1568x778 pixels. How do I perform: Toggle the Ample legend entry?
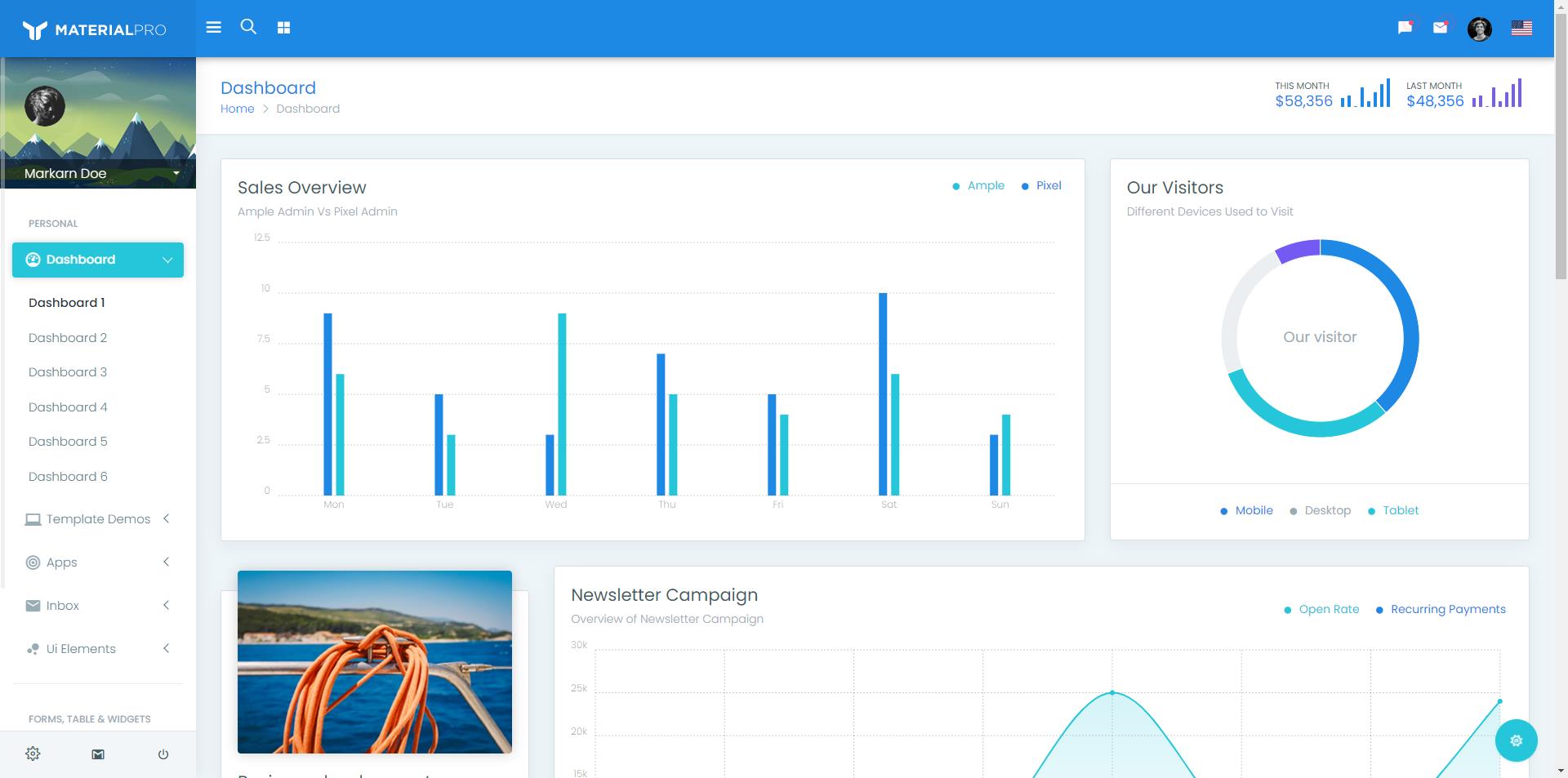click(978, 186)
